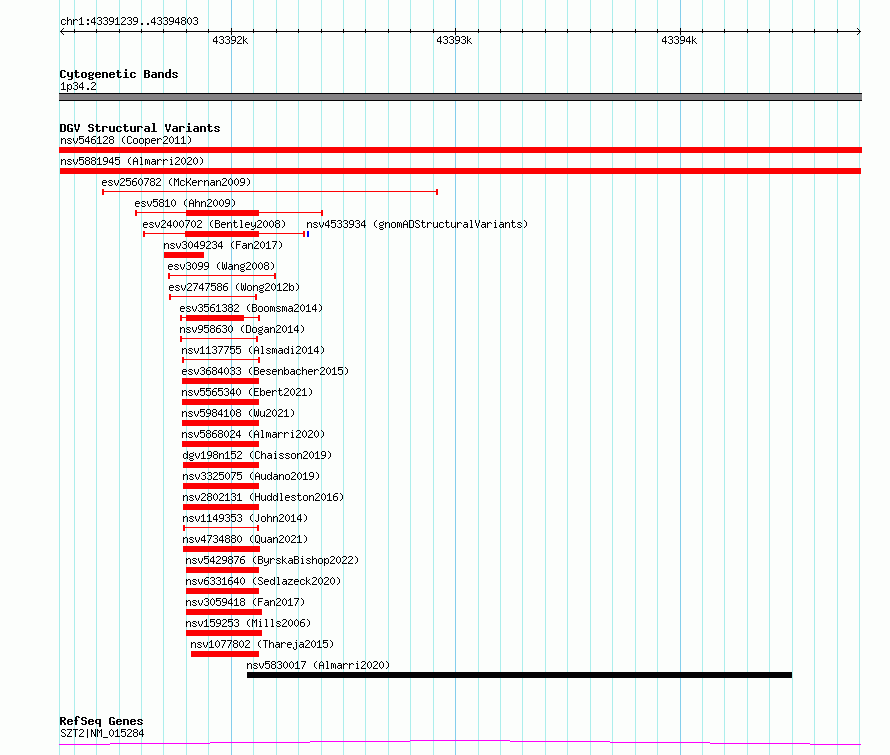Select nsv5565340 (Ebert2021) variant

coord(247,392)
